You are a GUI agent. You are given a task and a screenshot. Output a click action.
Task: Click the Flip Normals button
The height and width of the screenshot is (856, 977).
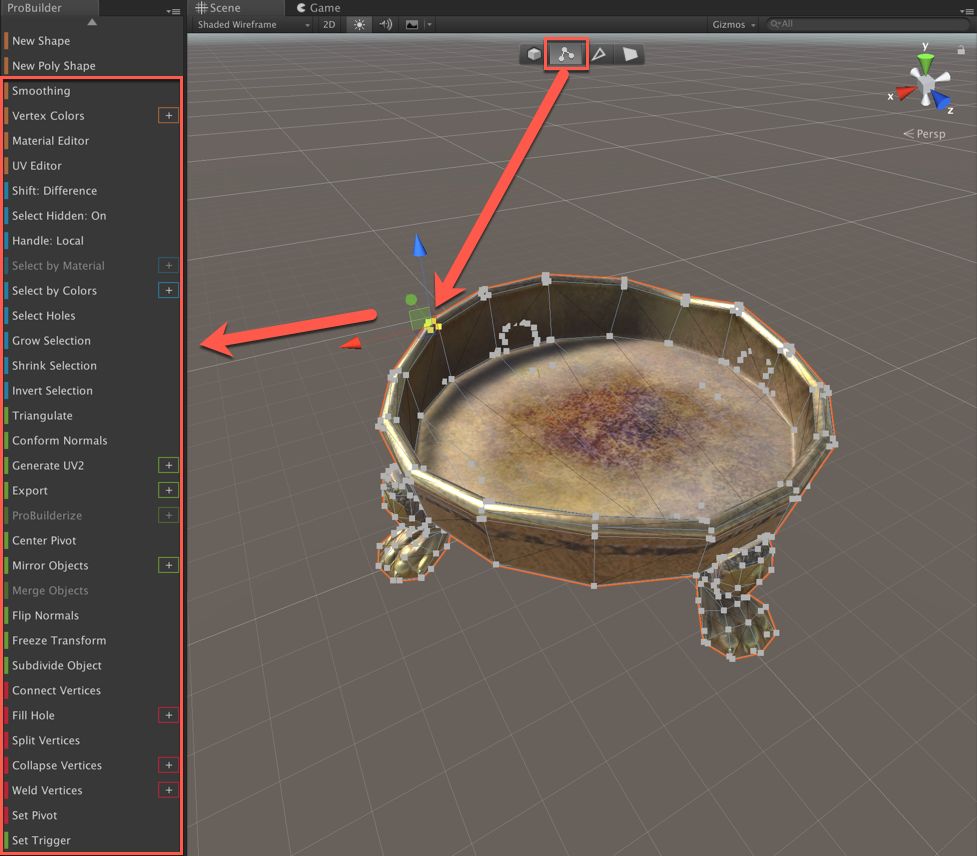tap(48, 615)
